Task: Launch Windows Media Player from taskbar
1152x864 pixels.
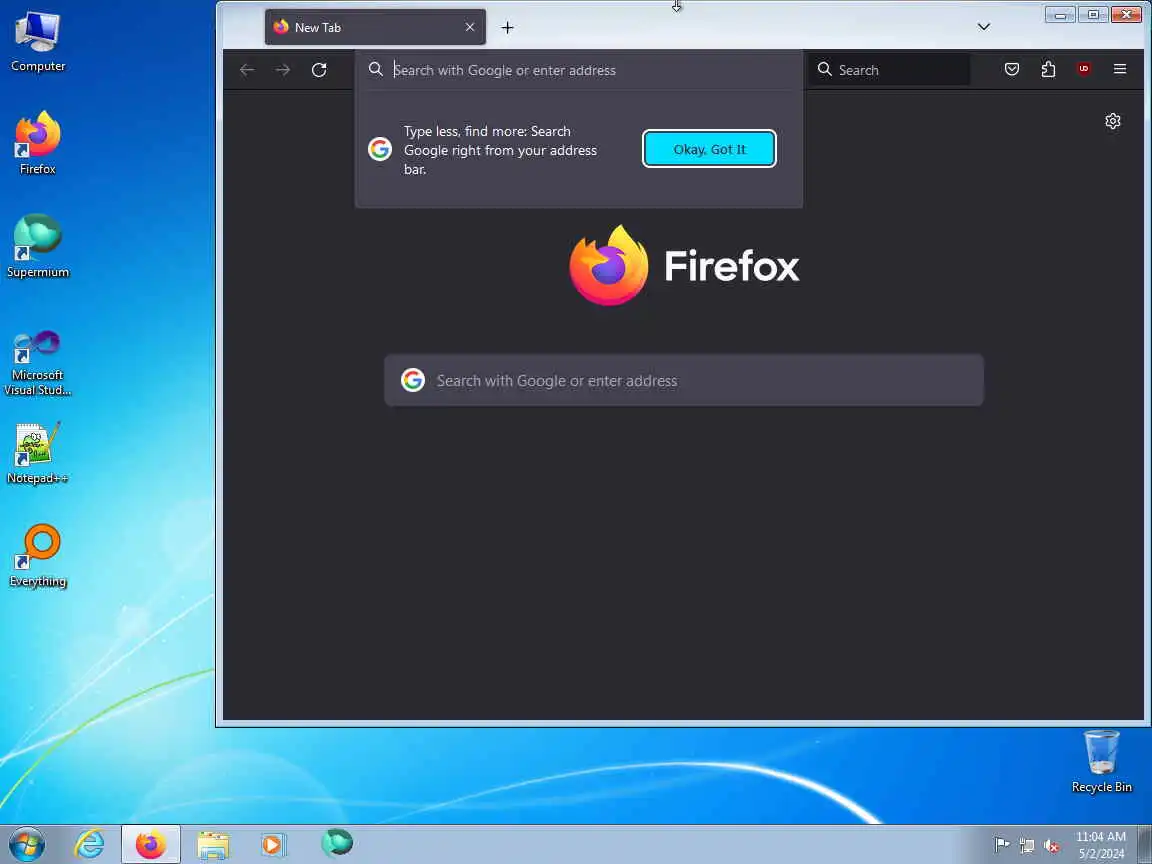Action: tap(273, 845)
